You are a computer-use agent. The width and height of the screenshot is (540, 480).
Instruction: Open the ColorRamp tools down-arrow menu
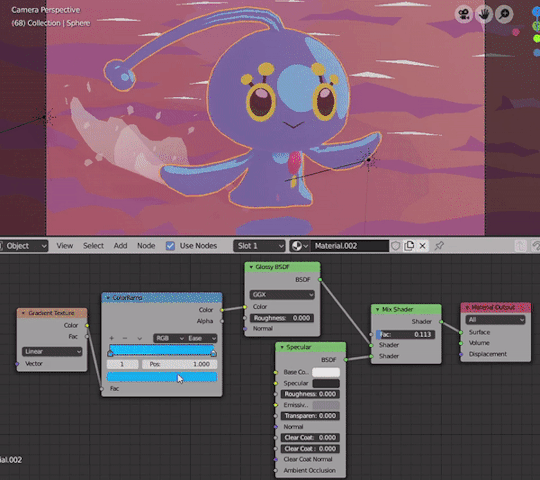[x=139, y=338]
